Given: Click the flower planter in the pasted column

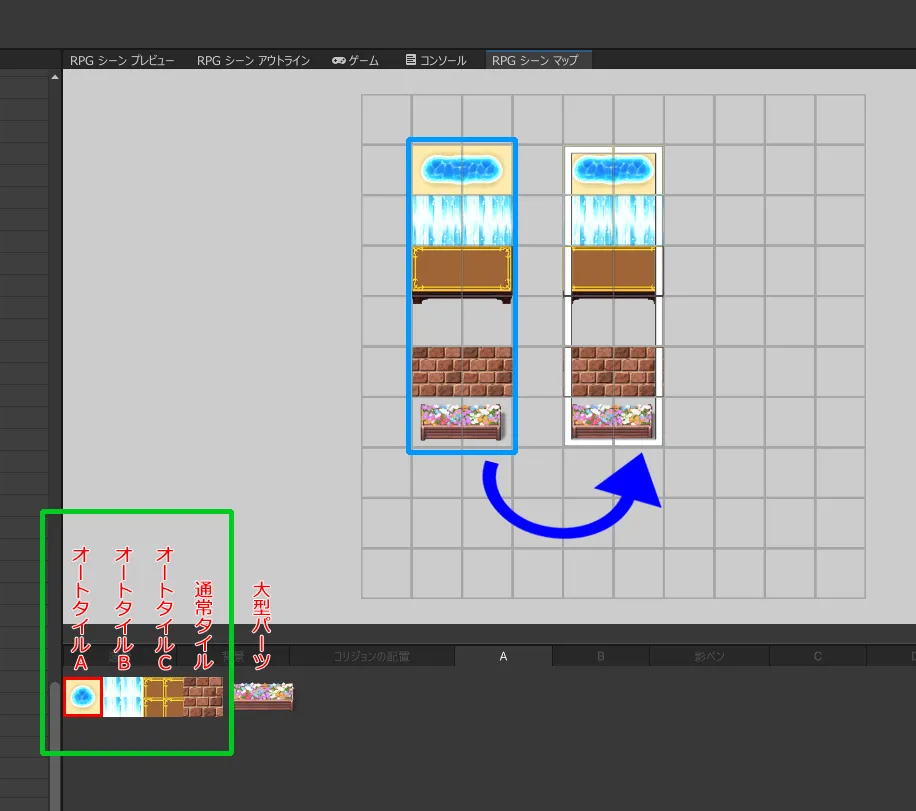Looking at the screenshot, I should 613,421.
